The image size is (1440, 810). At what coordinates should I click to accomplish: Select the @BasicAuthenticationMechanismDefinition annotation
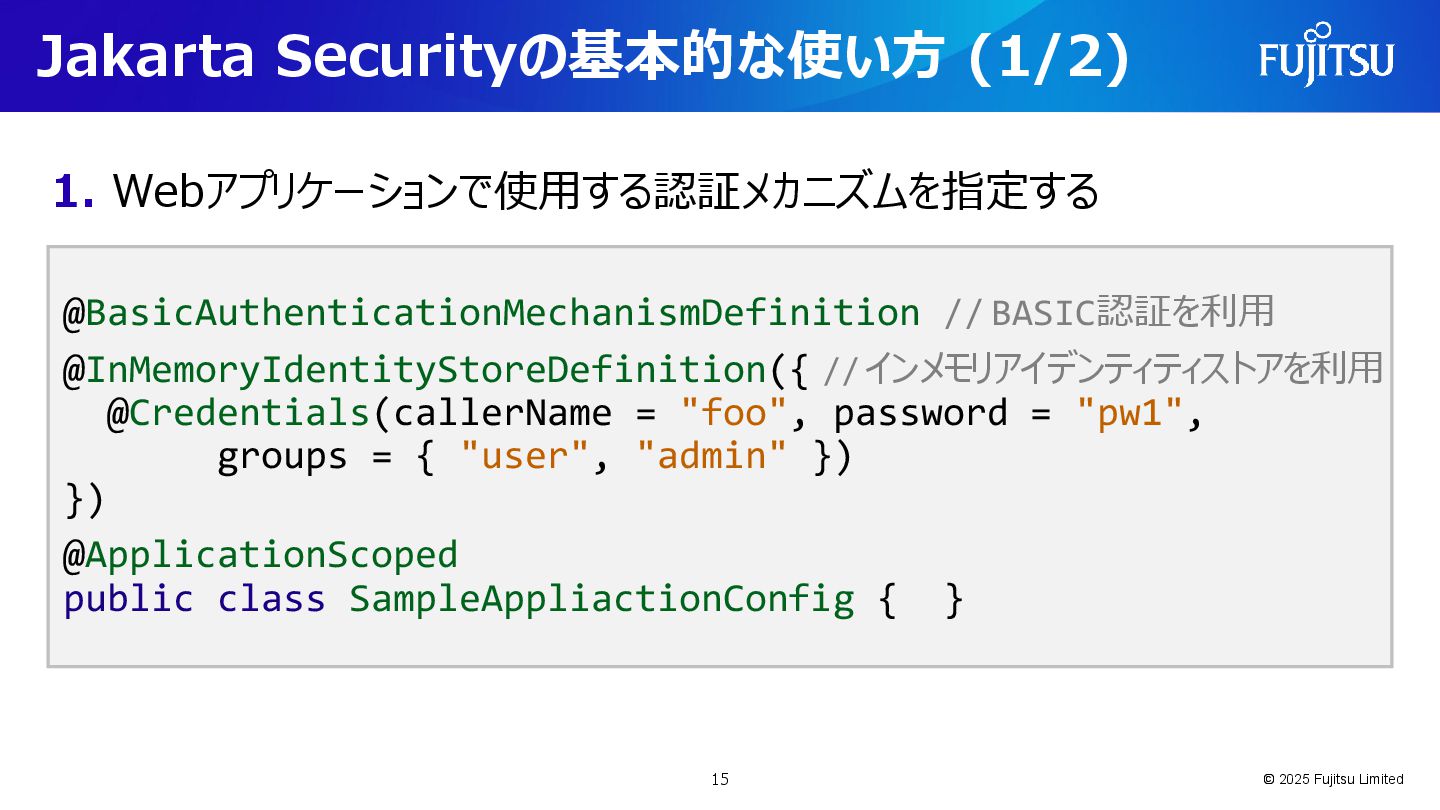(x=491, y=313)
